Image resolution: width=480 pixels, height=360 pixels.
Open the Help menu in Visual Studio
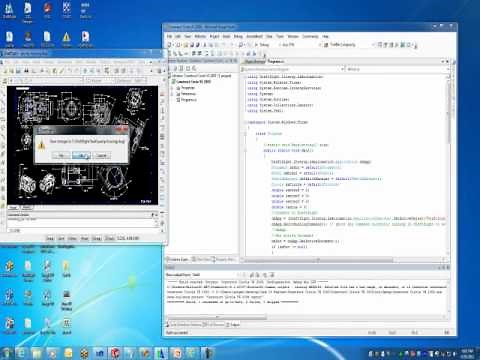click(x=326, y=36)
